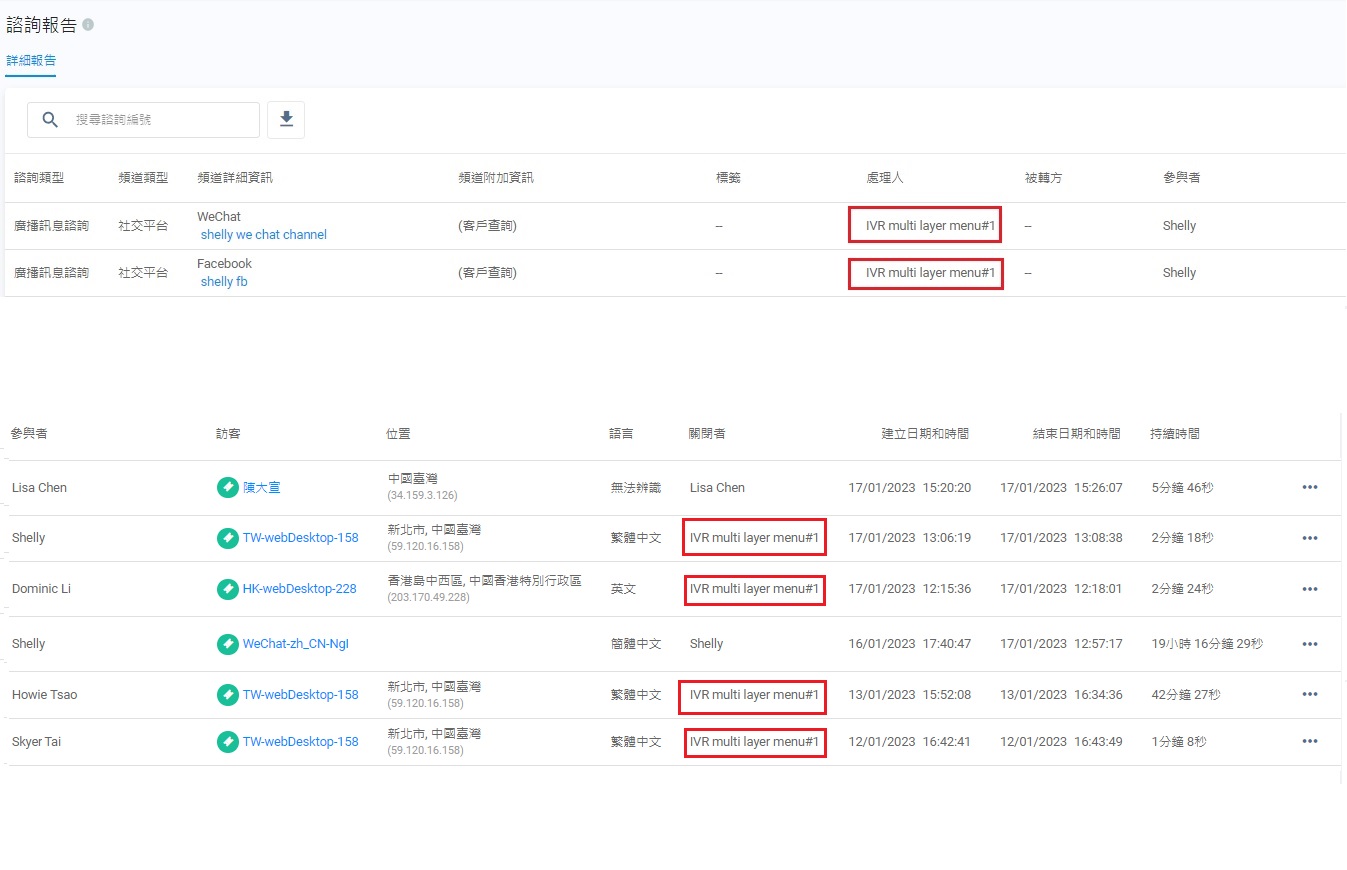The image size is (1347, 870).
Task: Click the search magnifier icon
Action: click(50, 120)
